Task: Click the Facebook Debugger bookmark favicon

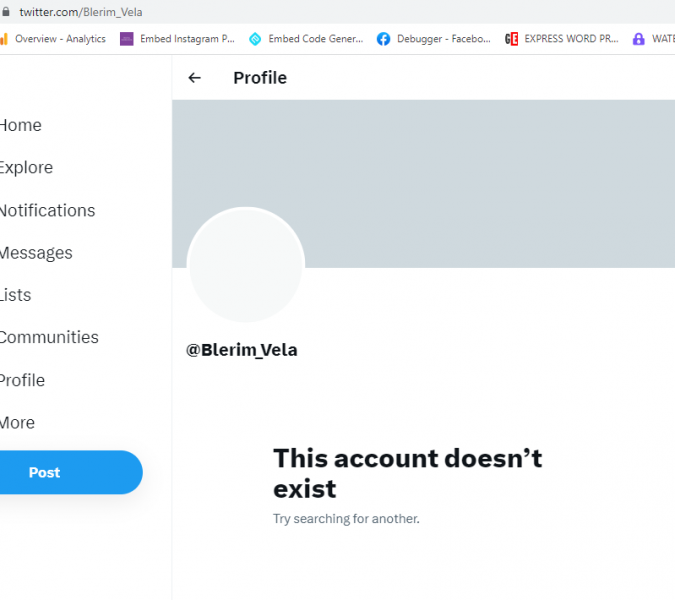Action: [383, 39]
